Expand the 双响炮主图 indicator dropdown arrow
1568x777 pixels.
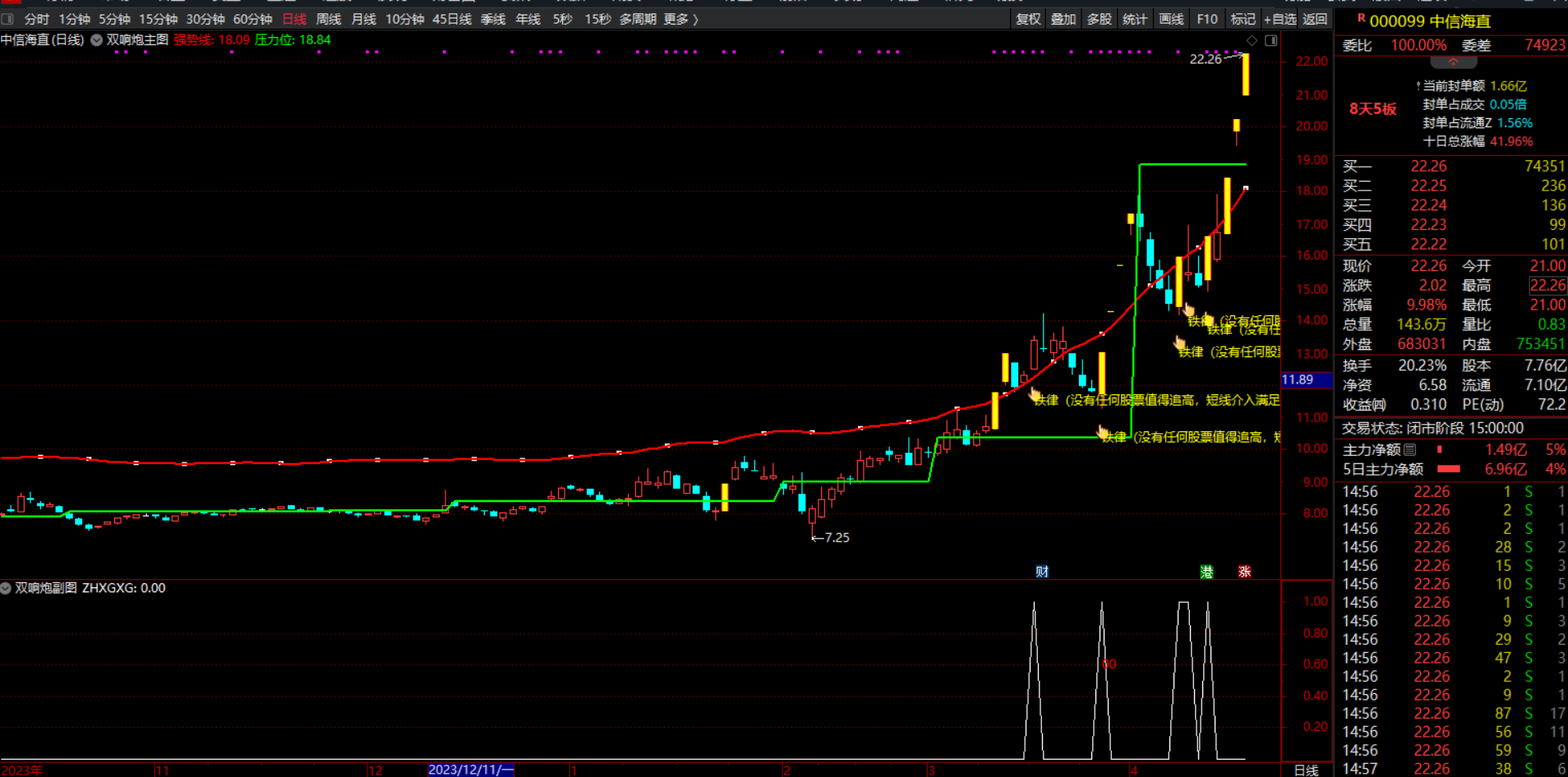tap(96, 40)
